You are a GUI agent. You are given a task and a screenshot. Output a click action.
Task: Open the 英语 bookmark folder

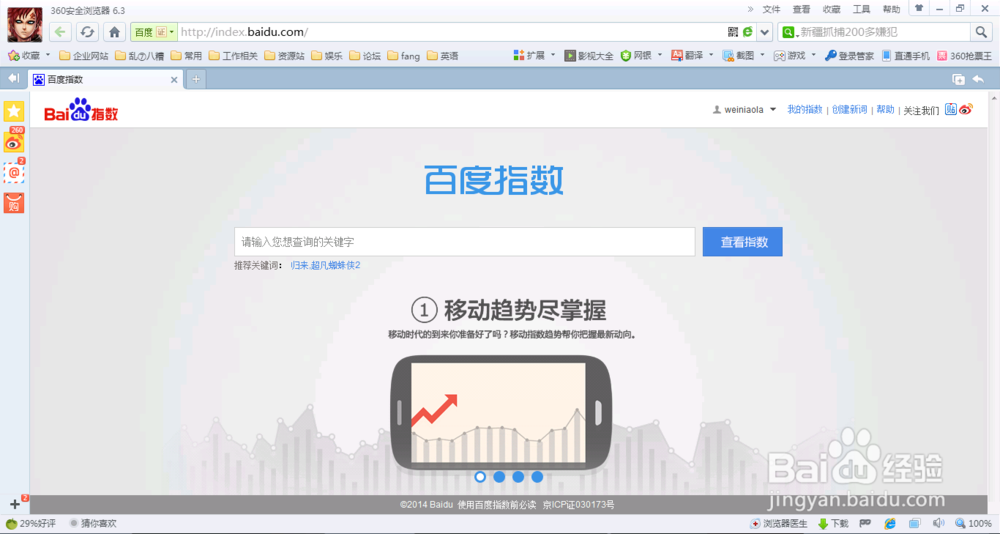[x=443, y=56]
